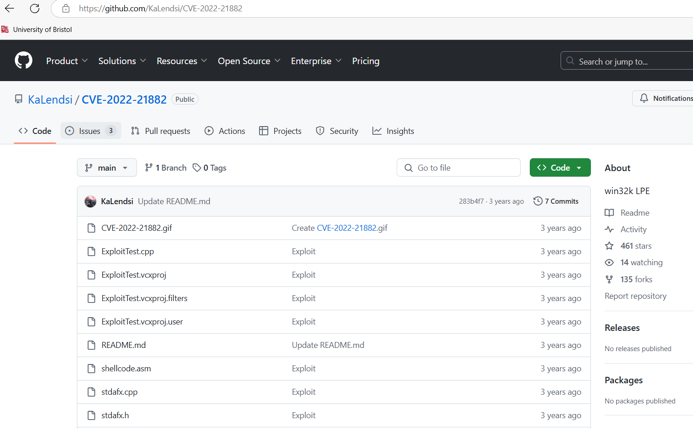Switch to the Projects tab
The width and height of the screenshot is (693, 429).
point(280,131)
